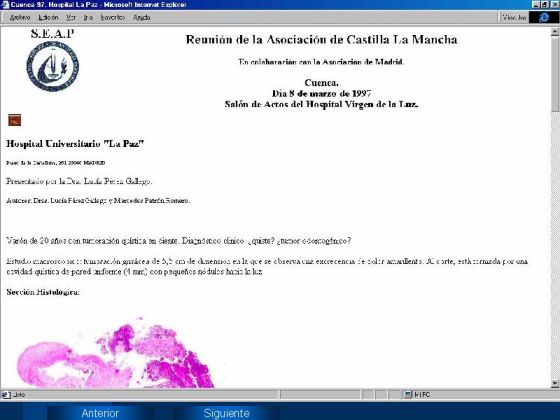Open the Ver menu
Viewport: 560px width, 420px height.
(71, 18)
